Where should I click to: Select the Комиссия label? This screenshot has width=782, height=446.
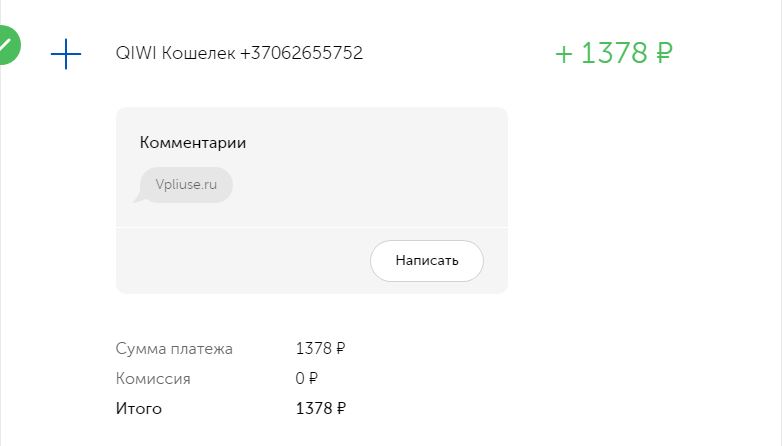coord(153,379)
